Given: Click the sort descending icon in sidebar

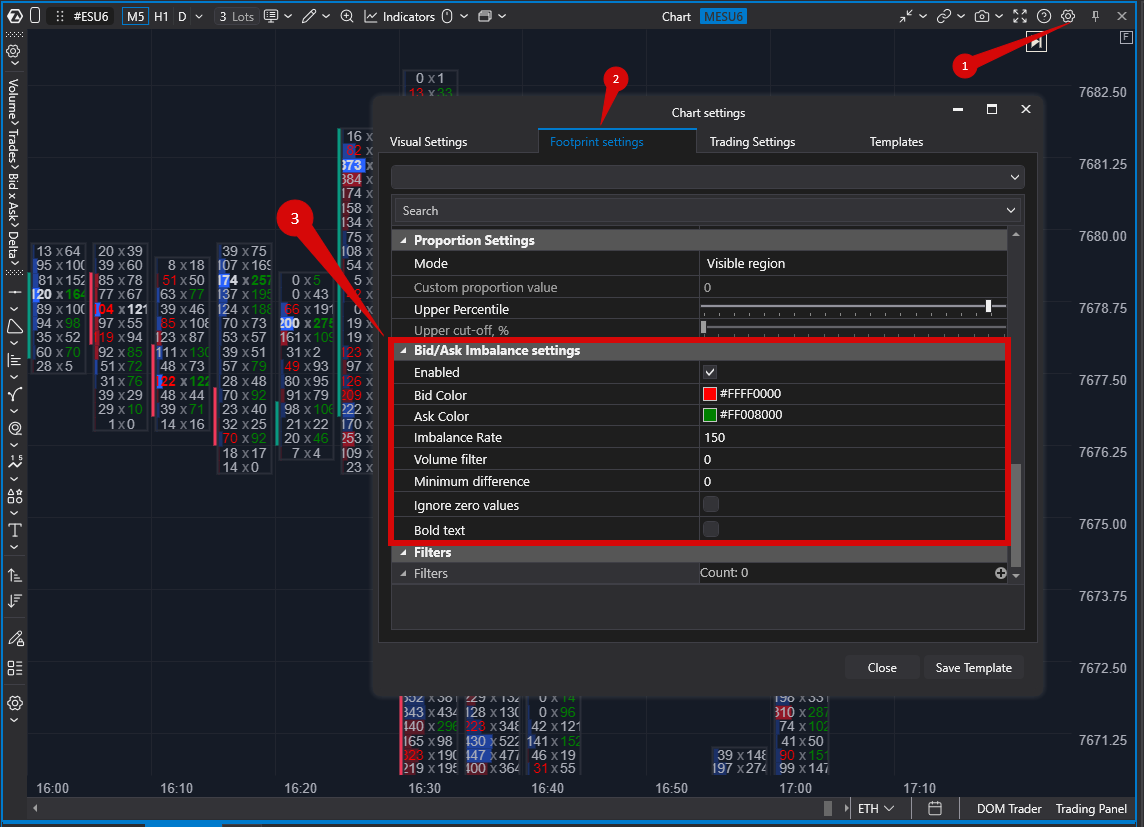Looking at the screenshot, I should pyautogui.click(x=15, y=601).
